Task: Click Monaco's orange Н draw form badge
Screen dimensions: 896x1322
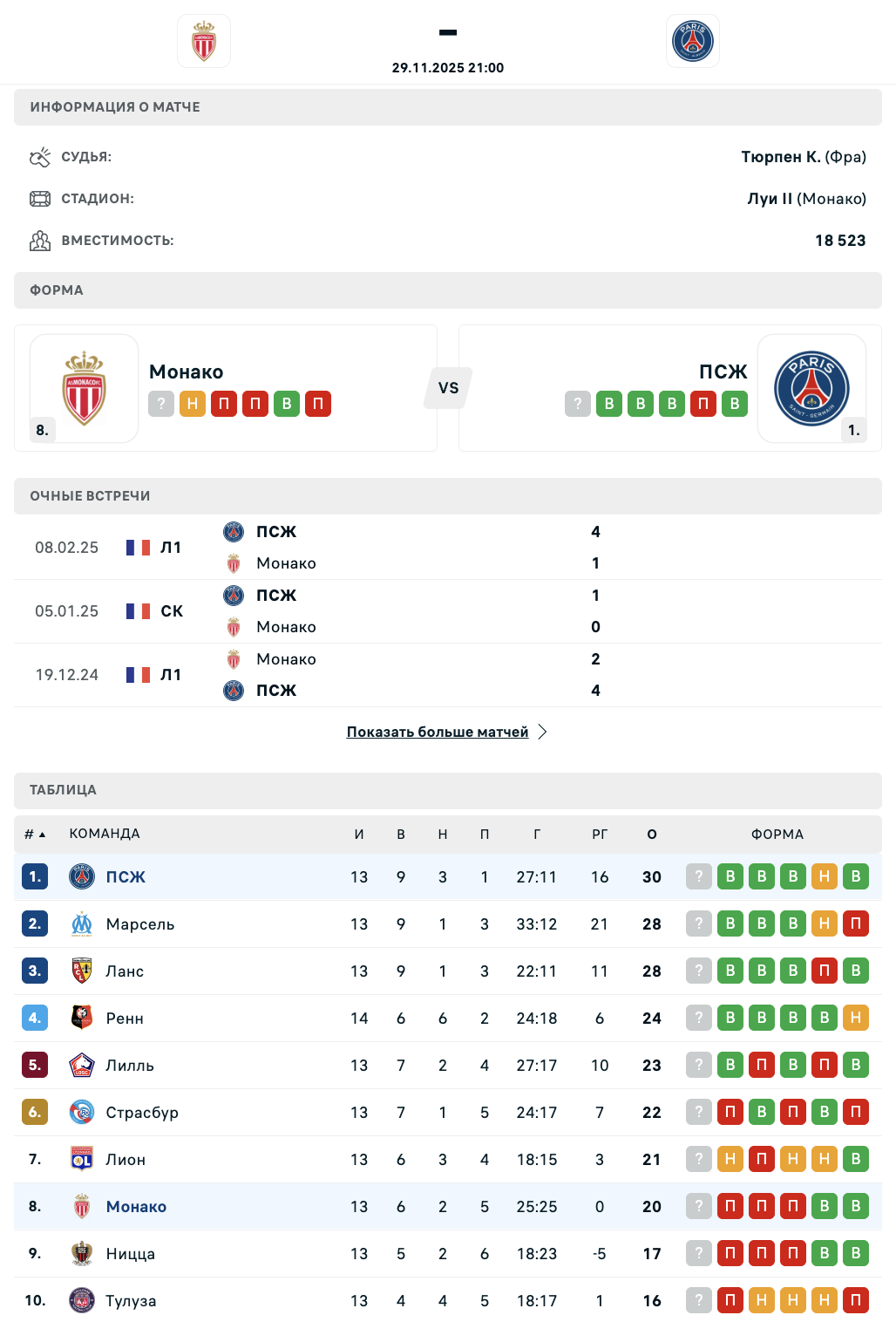Action: (x=193, y=404)
